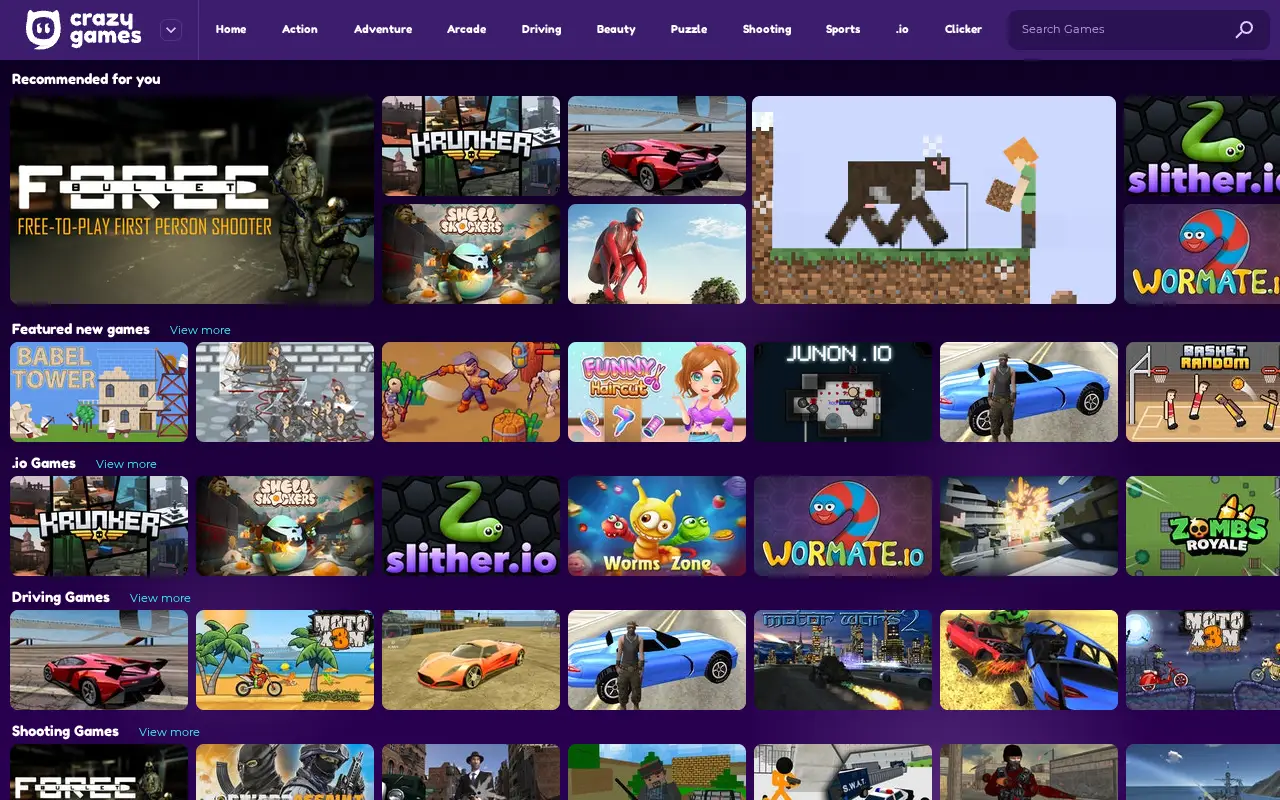
Task: Open the Zombs Royale game
Action: (x=1203, y=526)
